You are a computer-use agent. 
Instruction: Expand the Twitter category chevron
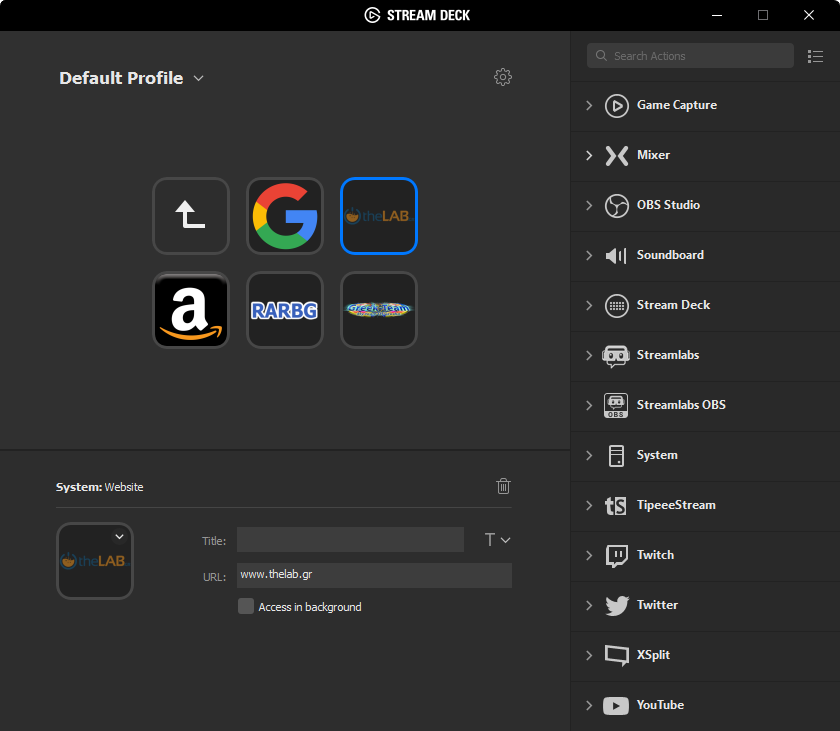589,606
